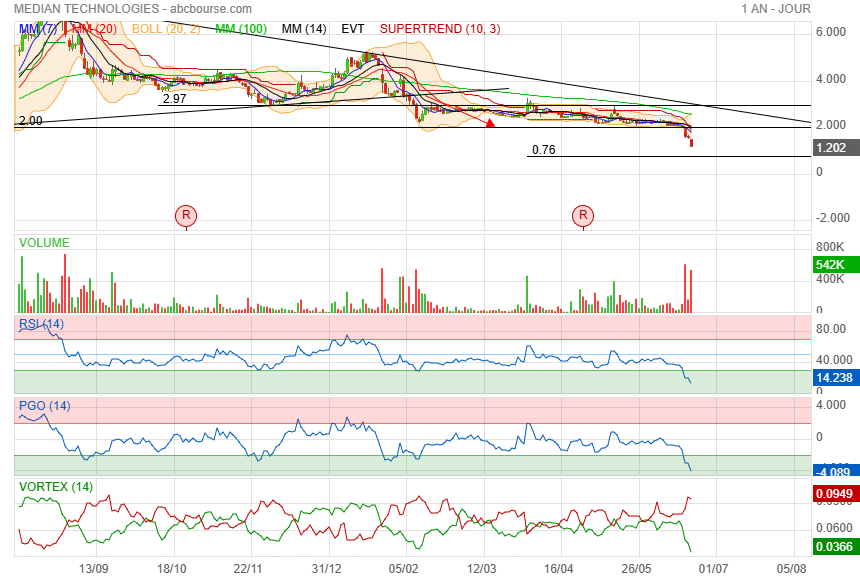Click the 05/08 date on time axis
The width and height of the screenshot is (860, 579).
coord(791,568)
